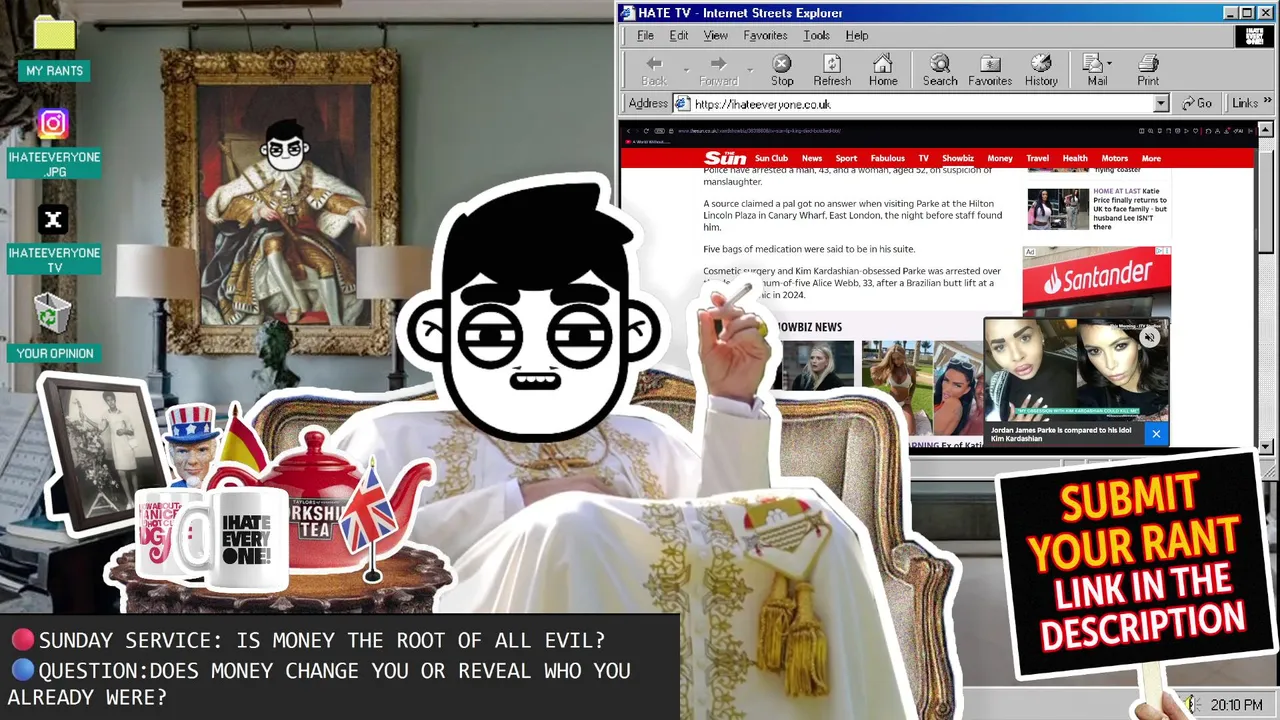Viewport: 1280px width, 720px height.
Task: Click the Katie Price story thumbnail
Action: click(x=1058, y=209)
